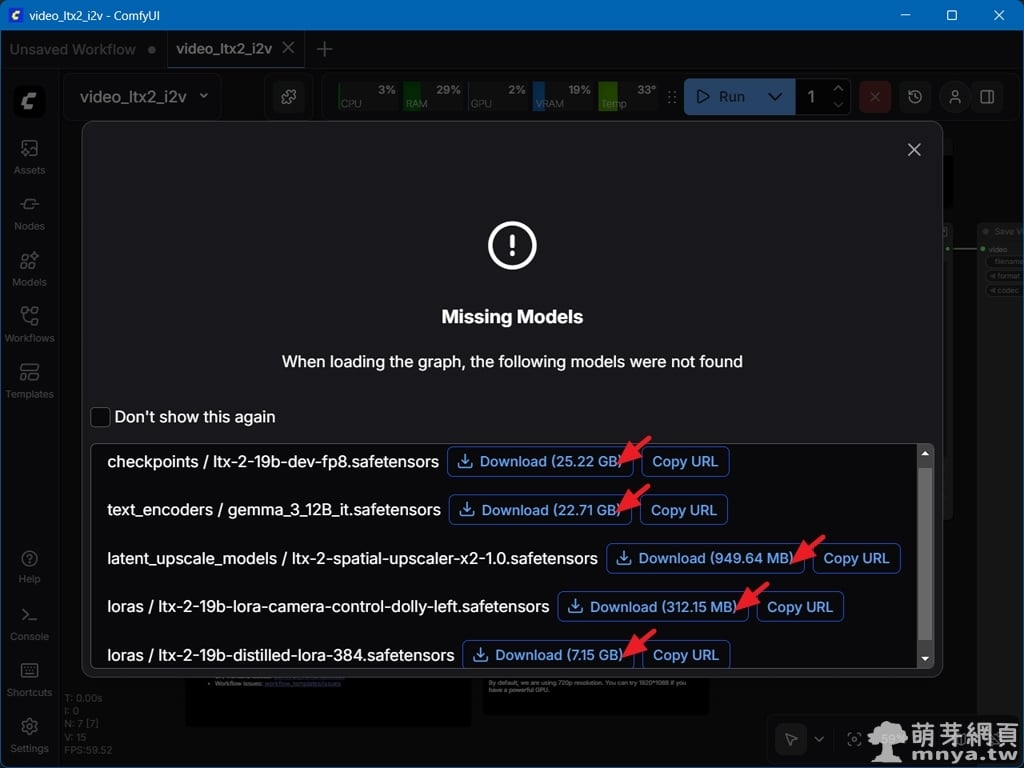Viewport: 1024px width, 768px height.
Task: Open the Workflows sidebar panel
Action: click(29, 324)
